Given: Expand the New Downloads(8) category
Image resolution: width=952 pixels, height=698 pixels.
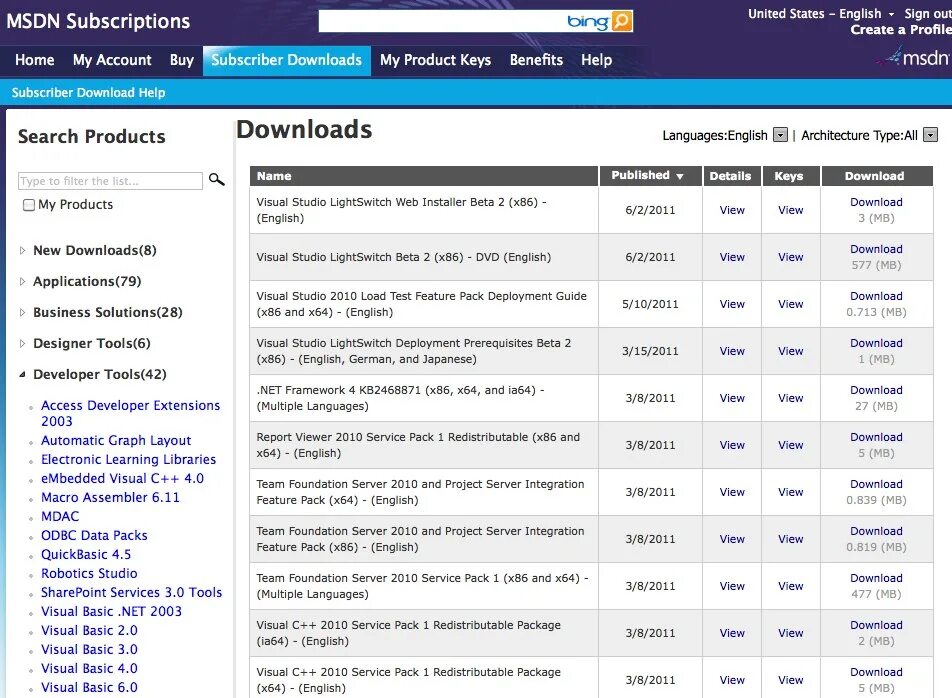Looking at the screenshot, I should (22, 250).
